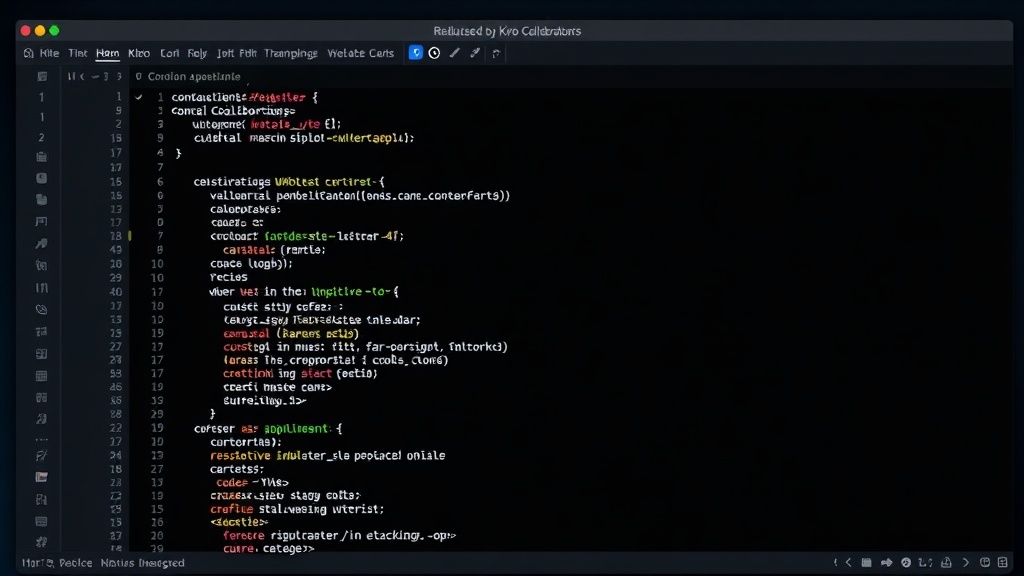
Task: Click the open folder icon in sidebar
Action: [41, 477]
